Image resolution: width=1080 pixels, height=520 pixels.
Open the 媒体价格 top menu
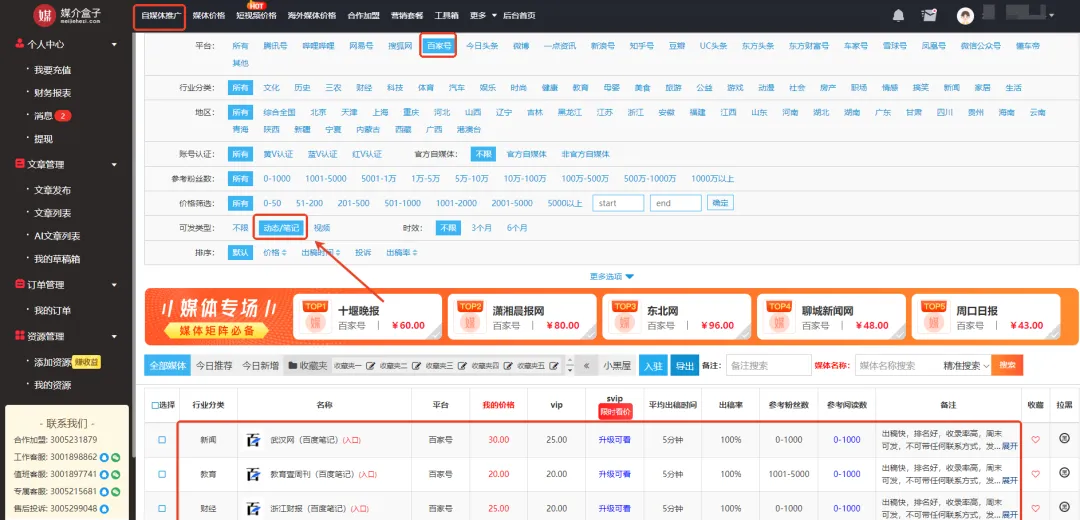pyautogui.click(x=209, y=15)
